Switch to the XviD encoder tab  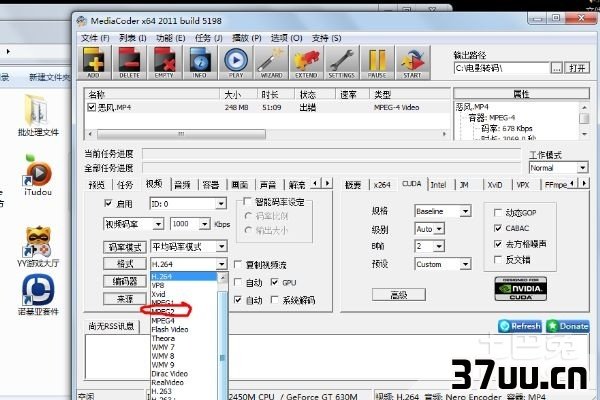pos(495,185)
